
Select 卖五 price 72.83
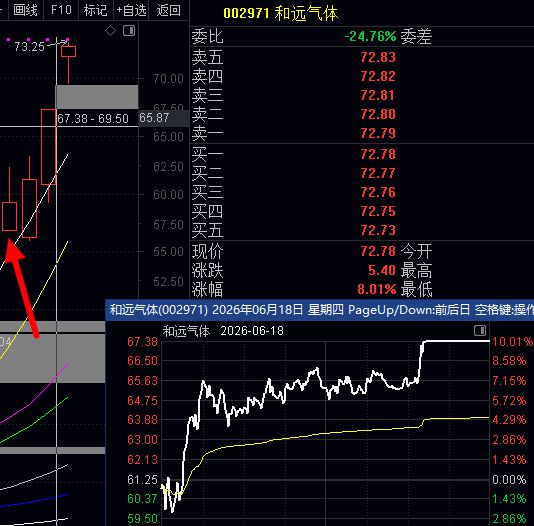(x=378, y=57)
